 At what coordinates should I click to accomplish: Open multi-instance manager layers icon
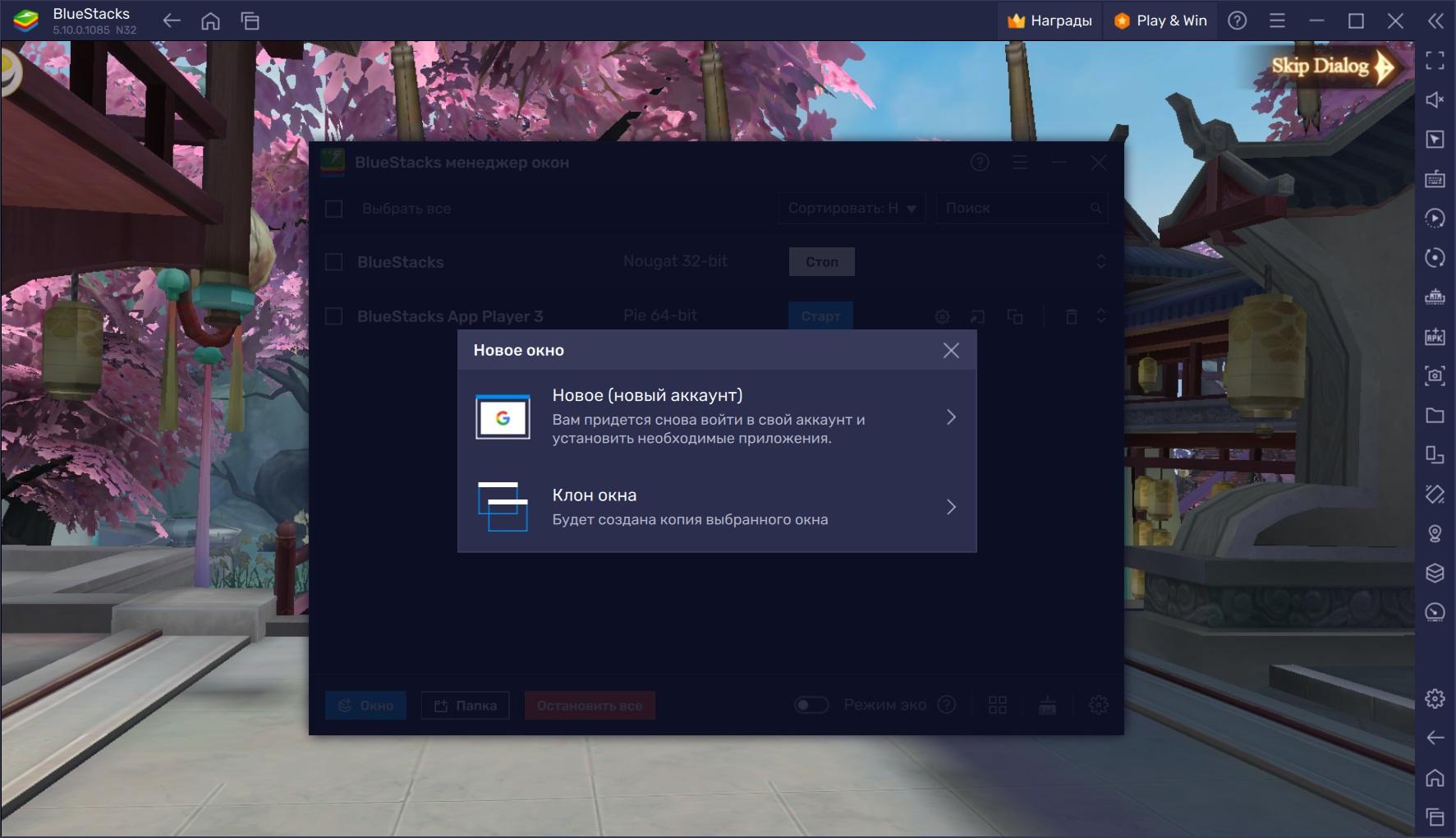tap(1435, 573)
